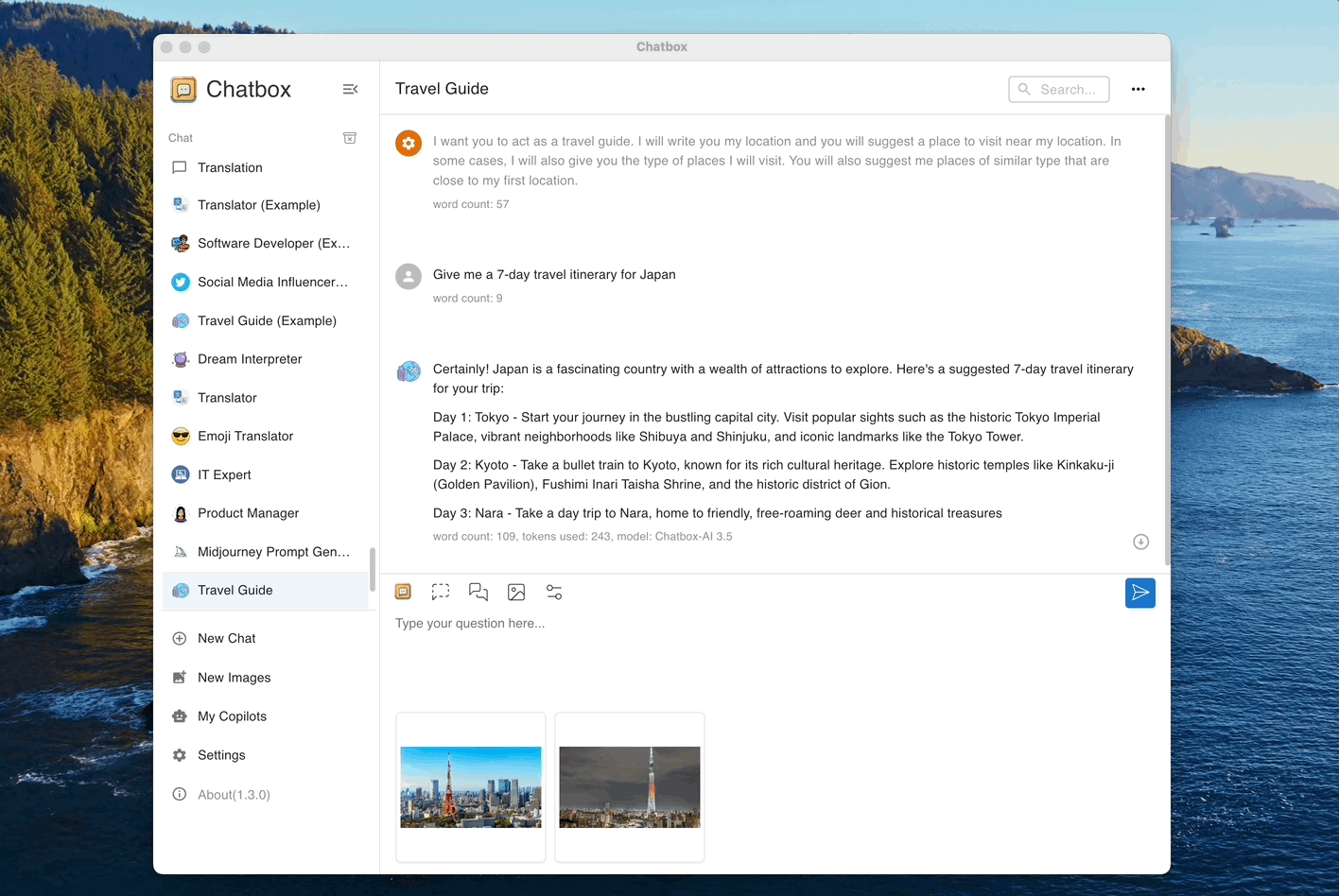This screenshot has width=1339, height=896.
Task: Open the three-dot menu in the Travel Guide header
Action: 1138,88
